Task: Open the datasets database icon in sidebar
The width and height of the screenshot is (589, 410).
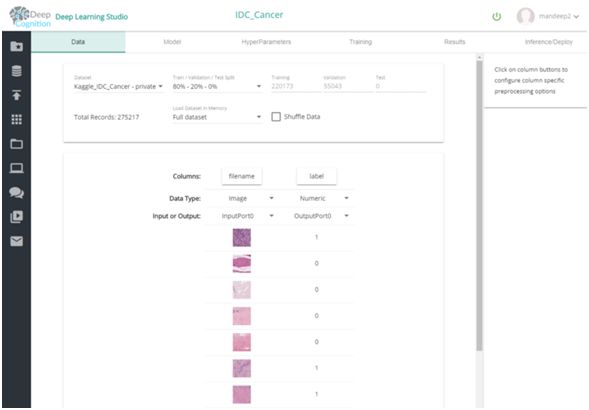Action: [17, 71]
